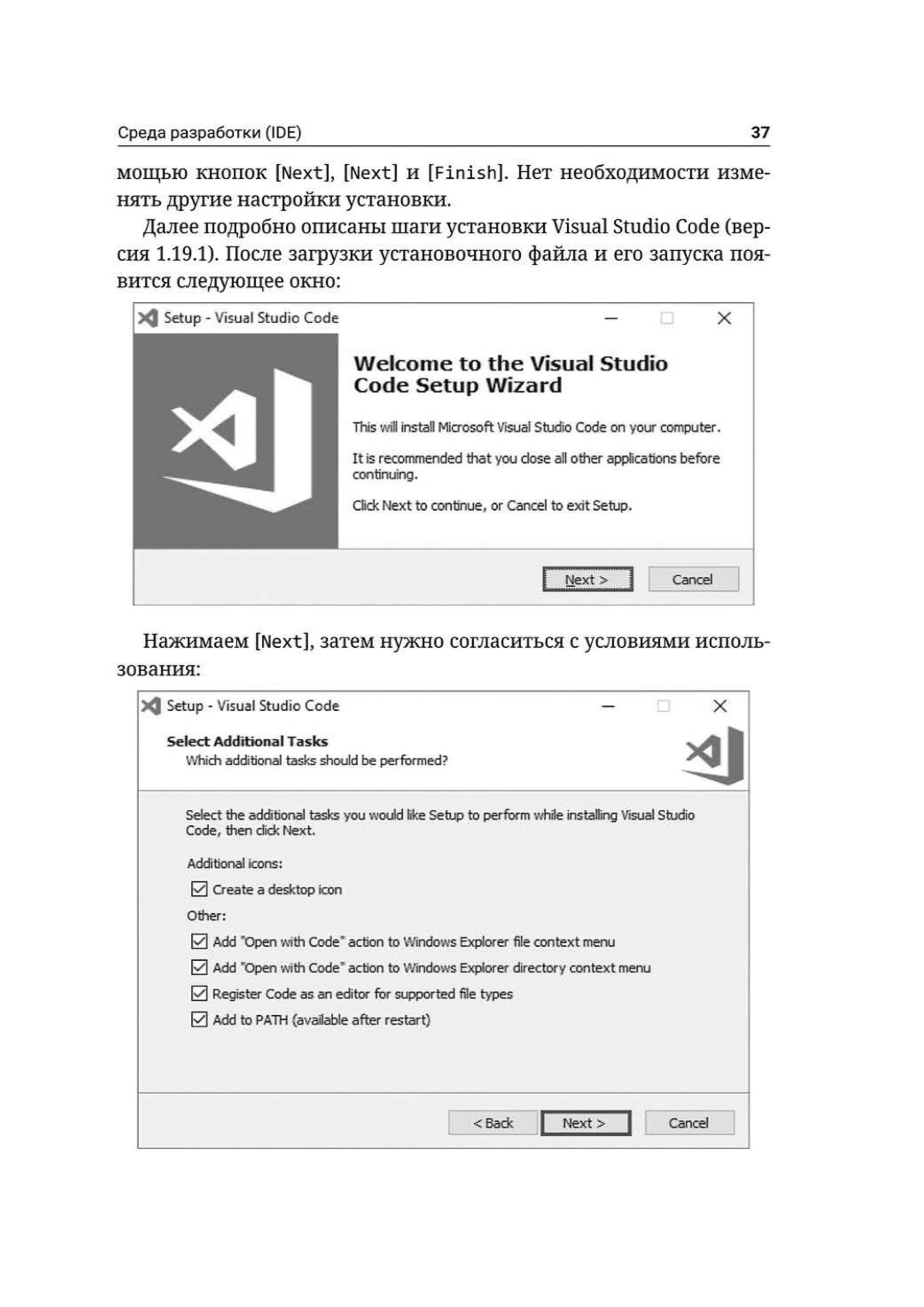Click Next in the Welcome Setup Wizard
Image resolution: width=924 pixels, height=1307 pixels.
588,579
